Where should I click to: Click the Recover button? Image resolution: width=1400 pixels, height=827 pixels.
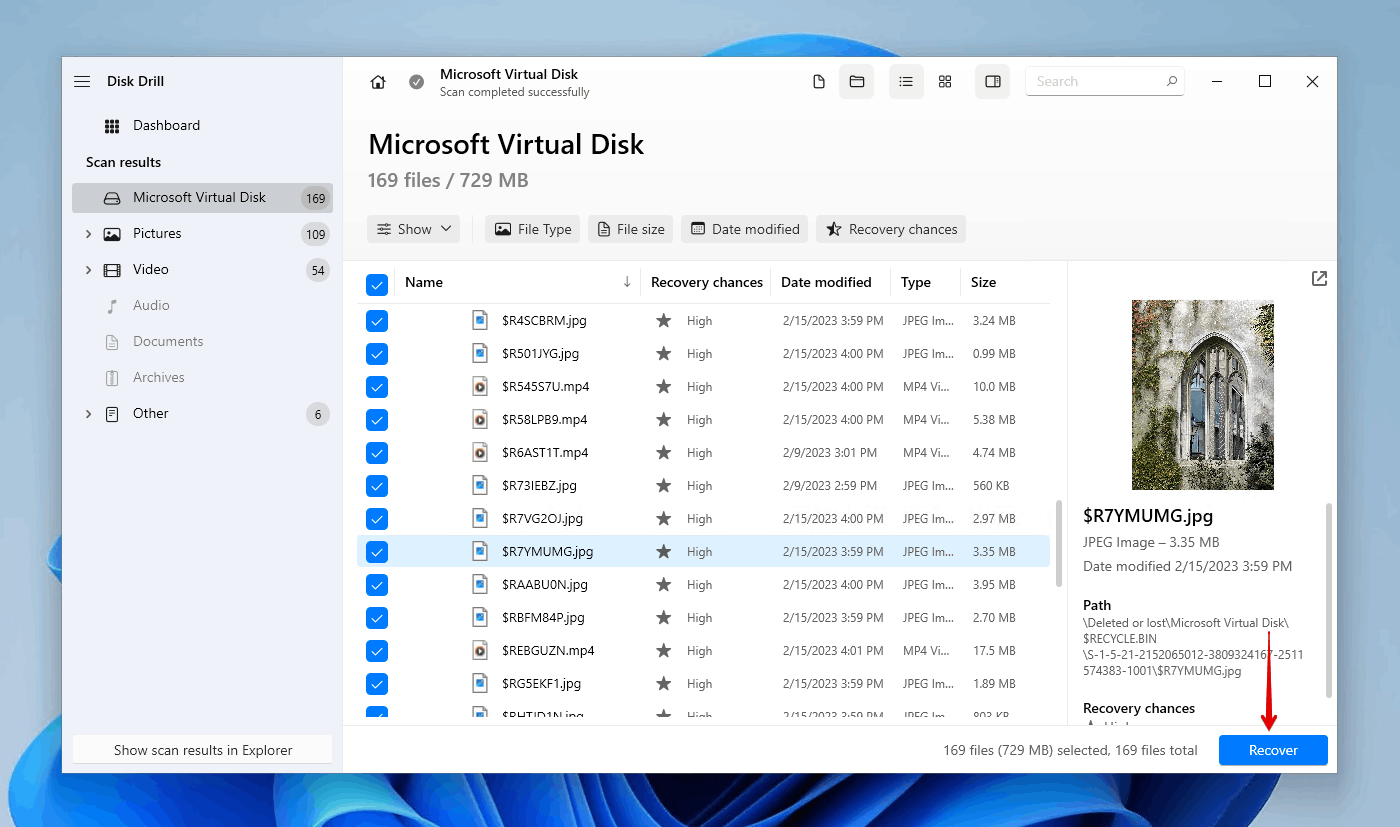[1273, 750]
